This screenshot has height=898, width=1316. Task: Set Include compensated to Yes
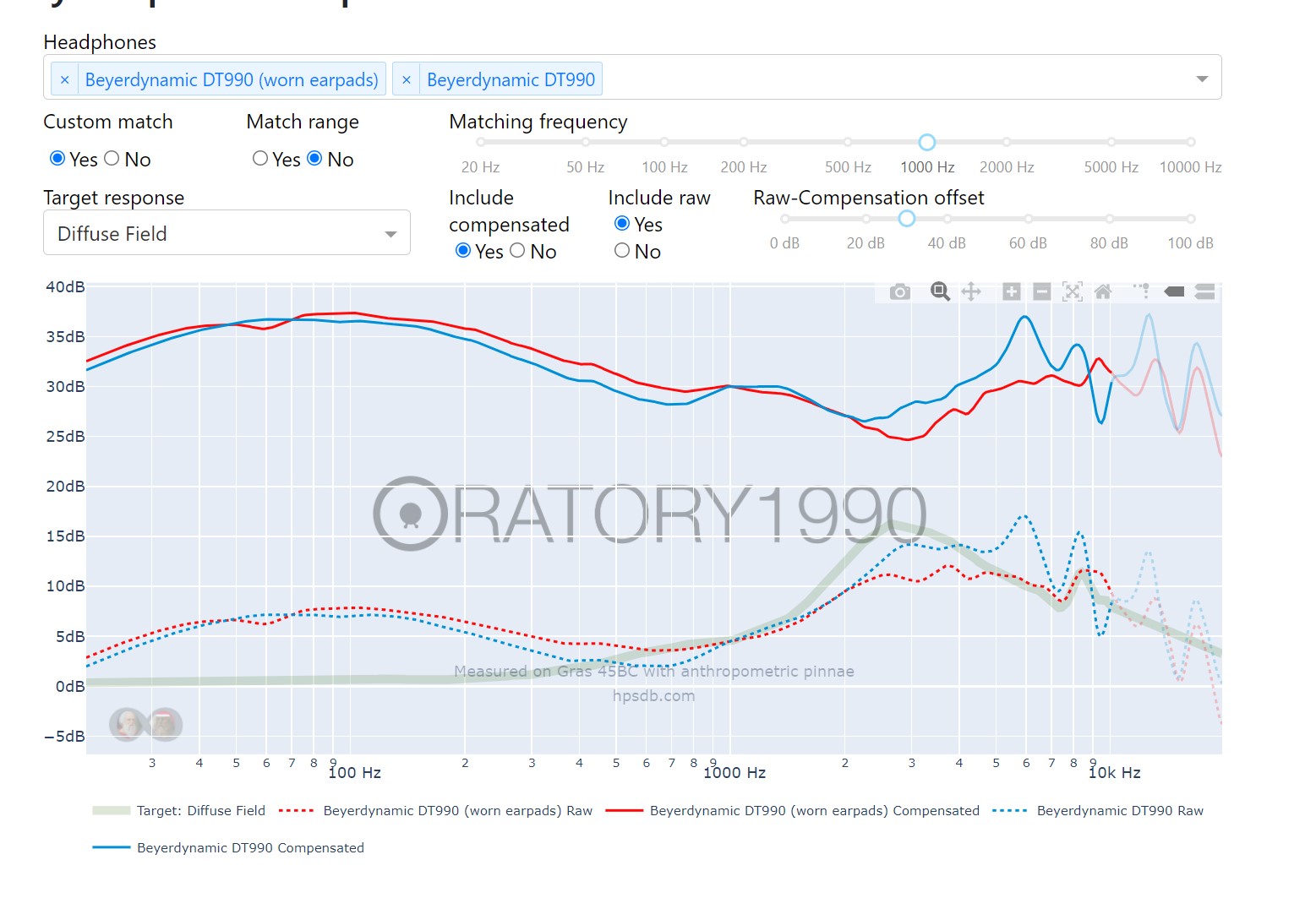[x=463, y=250]
